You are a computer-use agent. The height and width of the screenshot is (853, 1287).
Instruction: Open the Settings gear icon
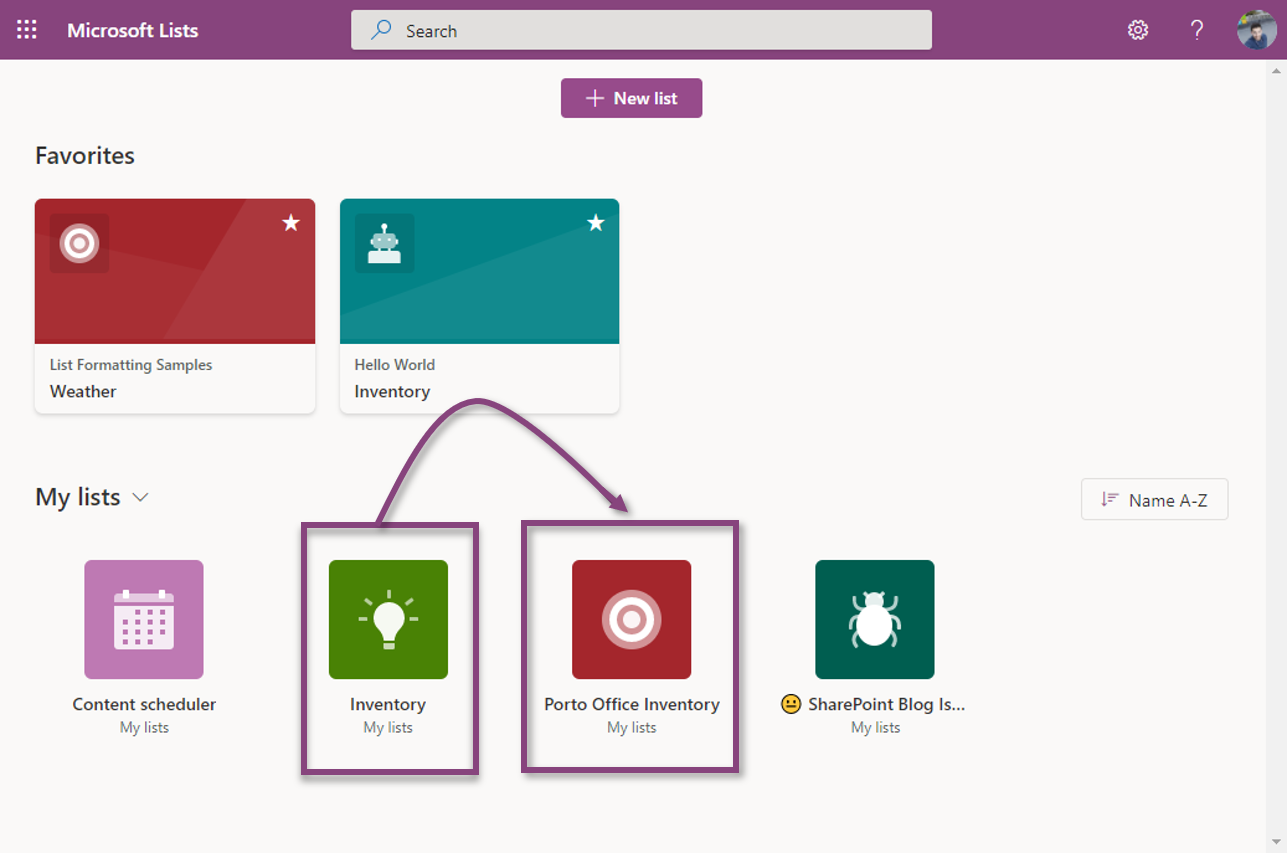(1137, 30)
